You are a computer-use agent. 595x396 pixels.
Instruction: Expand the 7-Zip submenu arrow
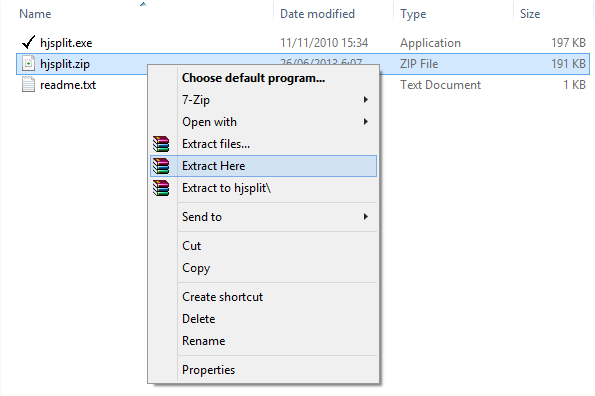point(365,100)
